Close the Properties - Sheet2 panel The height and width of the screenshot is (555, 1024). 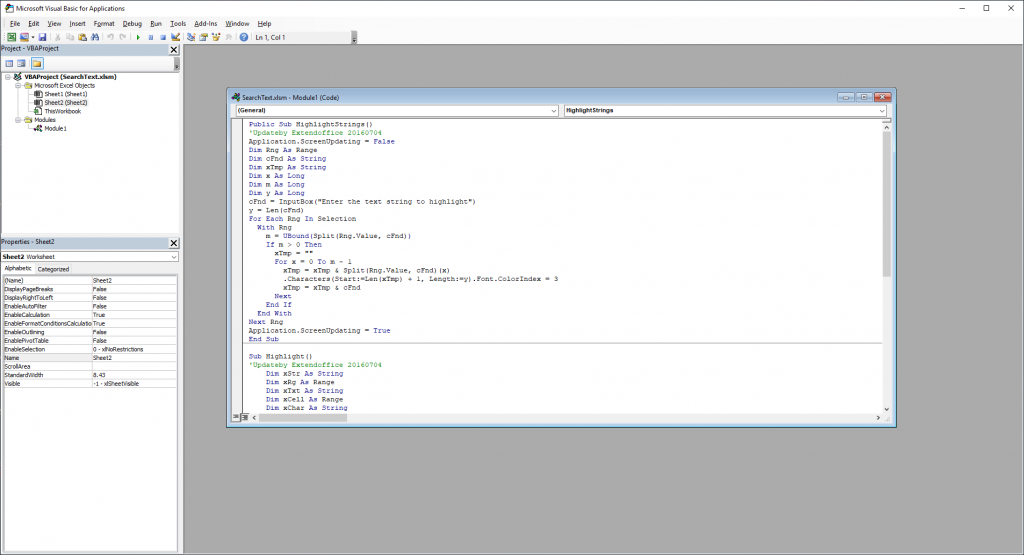pyautogui.click(x=174, y=242)
